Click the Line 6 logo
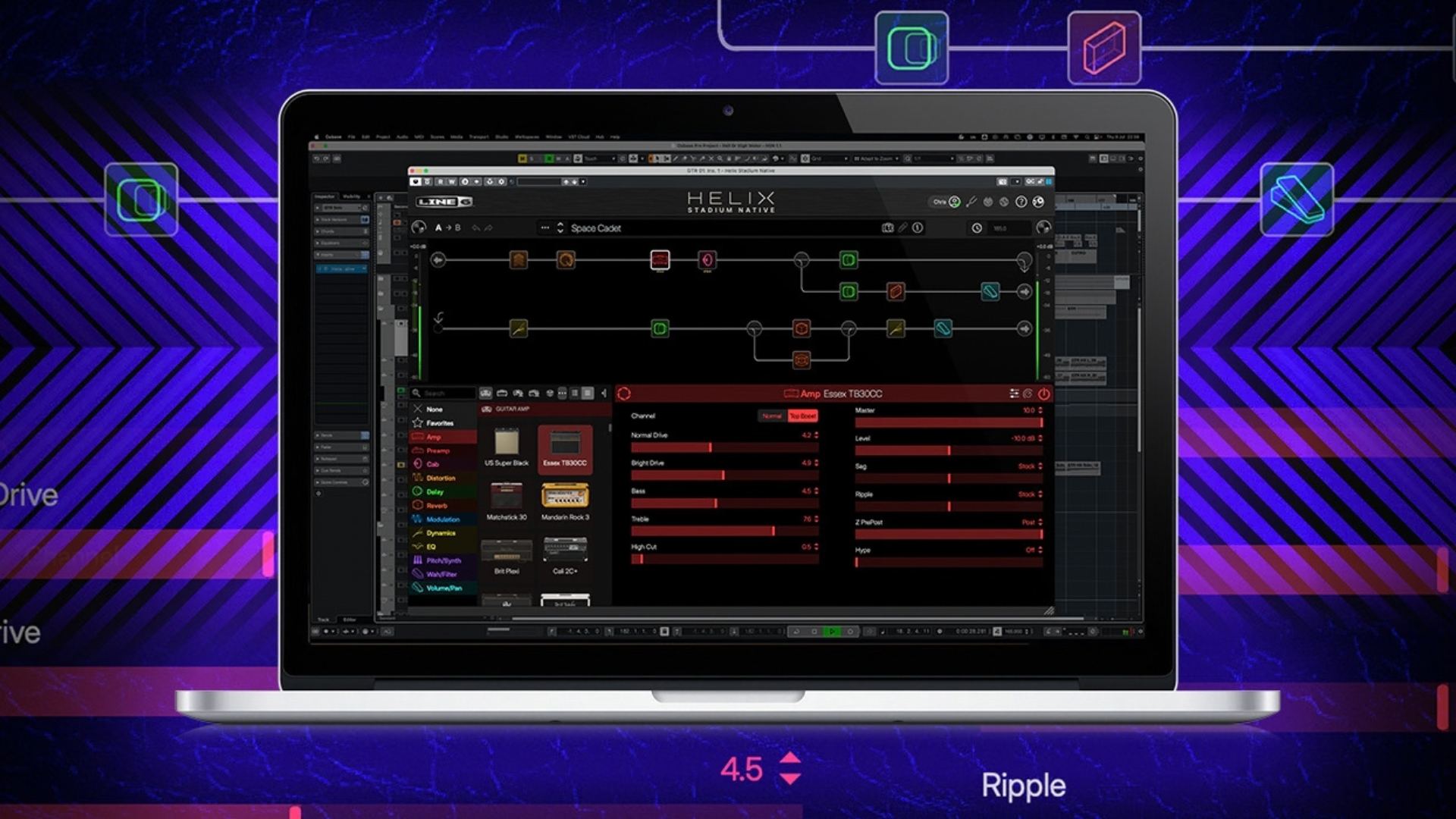 (x=444, y=202)
